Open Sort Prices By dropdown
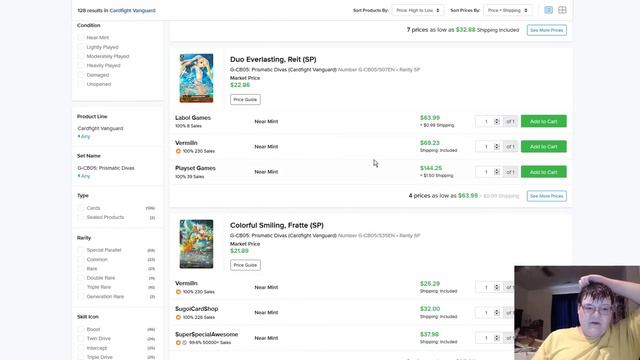Image resolution: width=640 pixels, height=360 pixels. click(x=507, y=10)
